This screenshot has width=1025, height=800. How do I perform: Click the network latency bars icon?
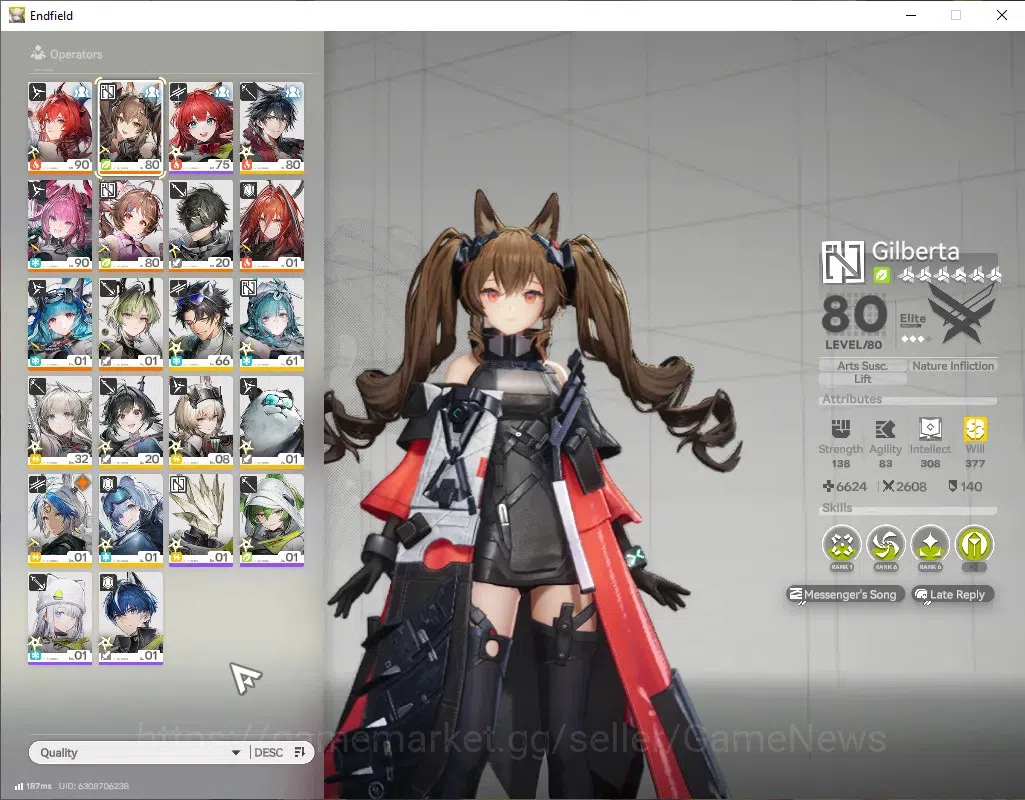(19, 786)
